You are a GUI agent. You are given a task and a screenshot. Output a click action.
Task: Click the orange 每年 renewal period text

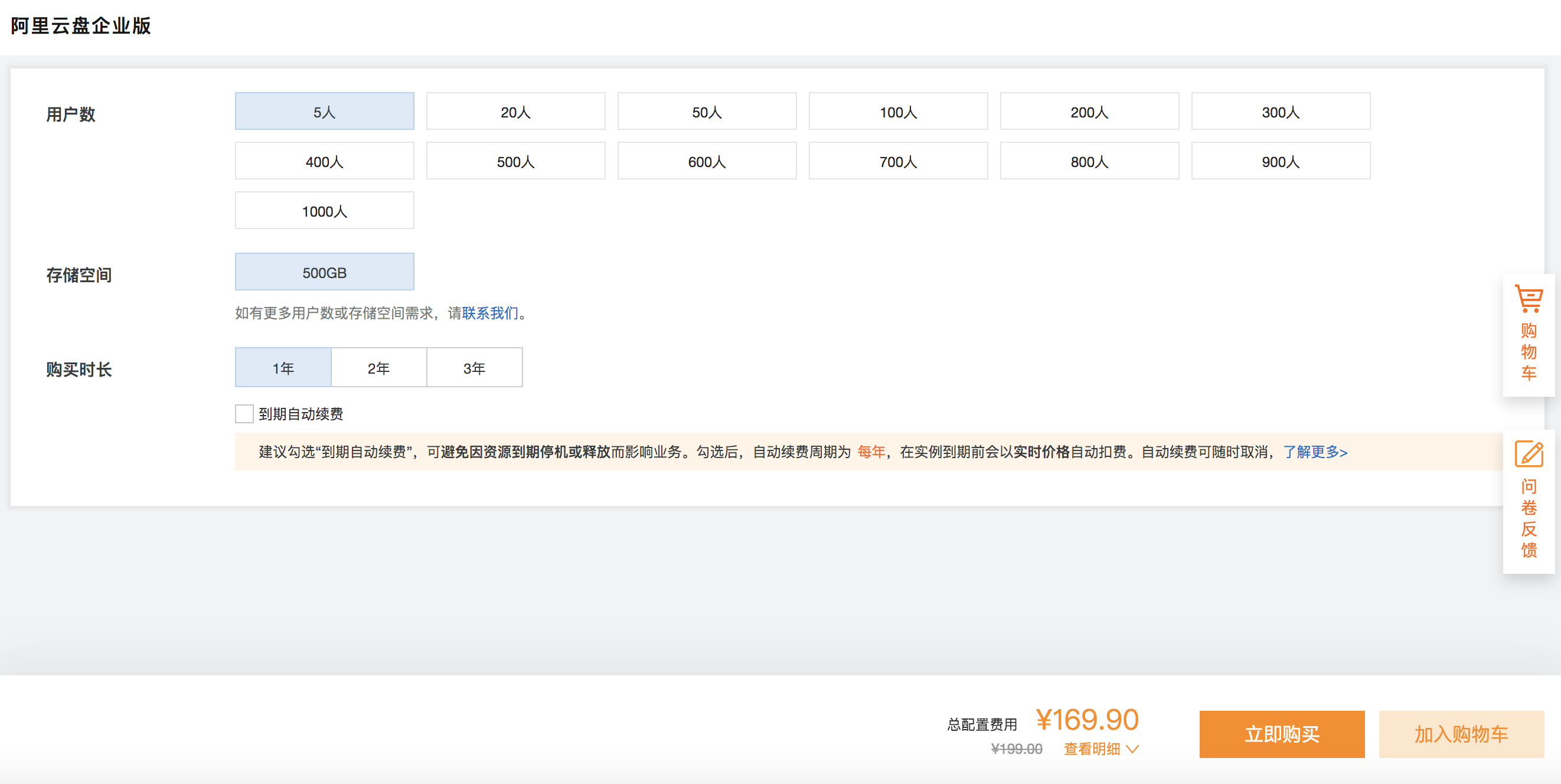coord(871,452)
